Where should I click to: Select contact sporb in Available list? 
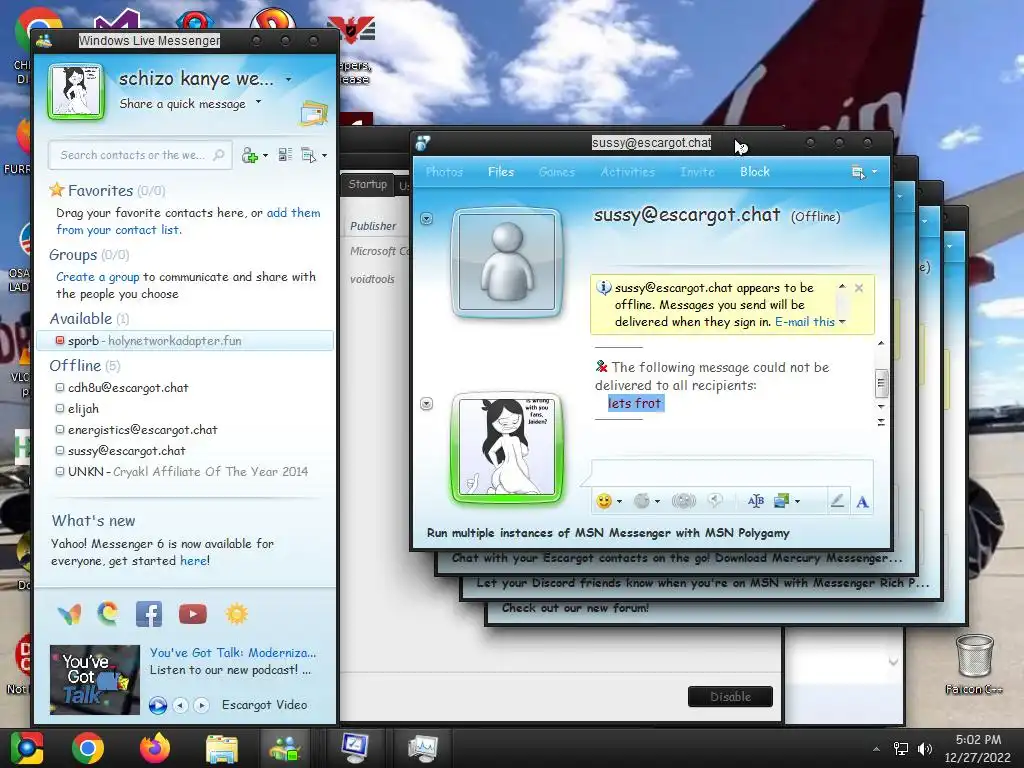[185, 341]
